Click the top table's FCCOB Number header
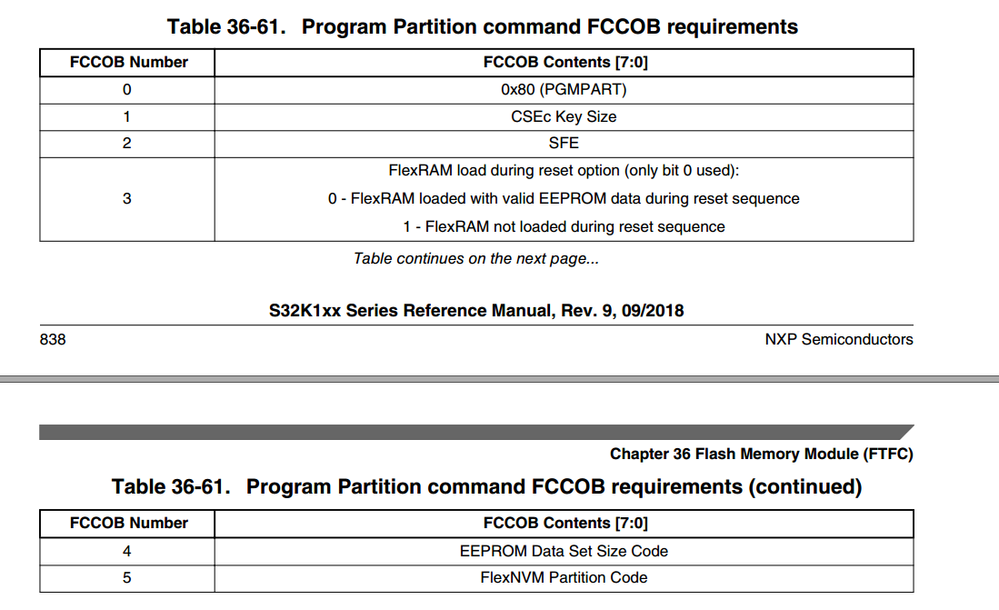 [x=128, y=62]
